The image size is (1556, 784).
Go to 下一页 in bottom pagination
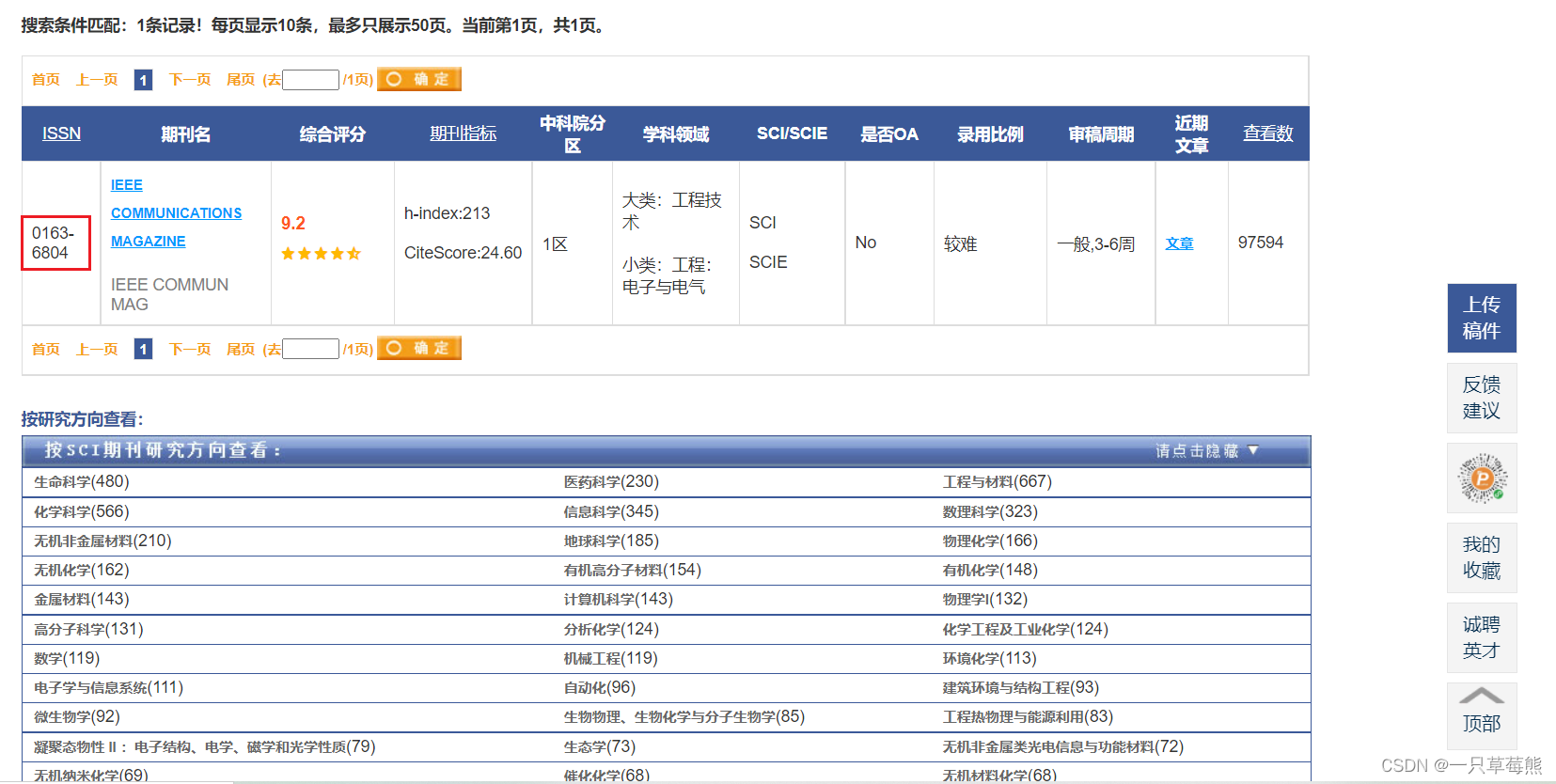pos(190,349)
